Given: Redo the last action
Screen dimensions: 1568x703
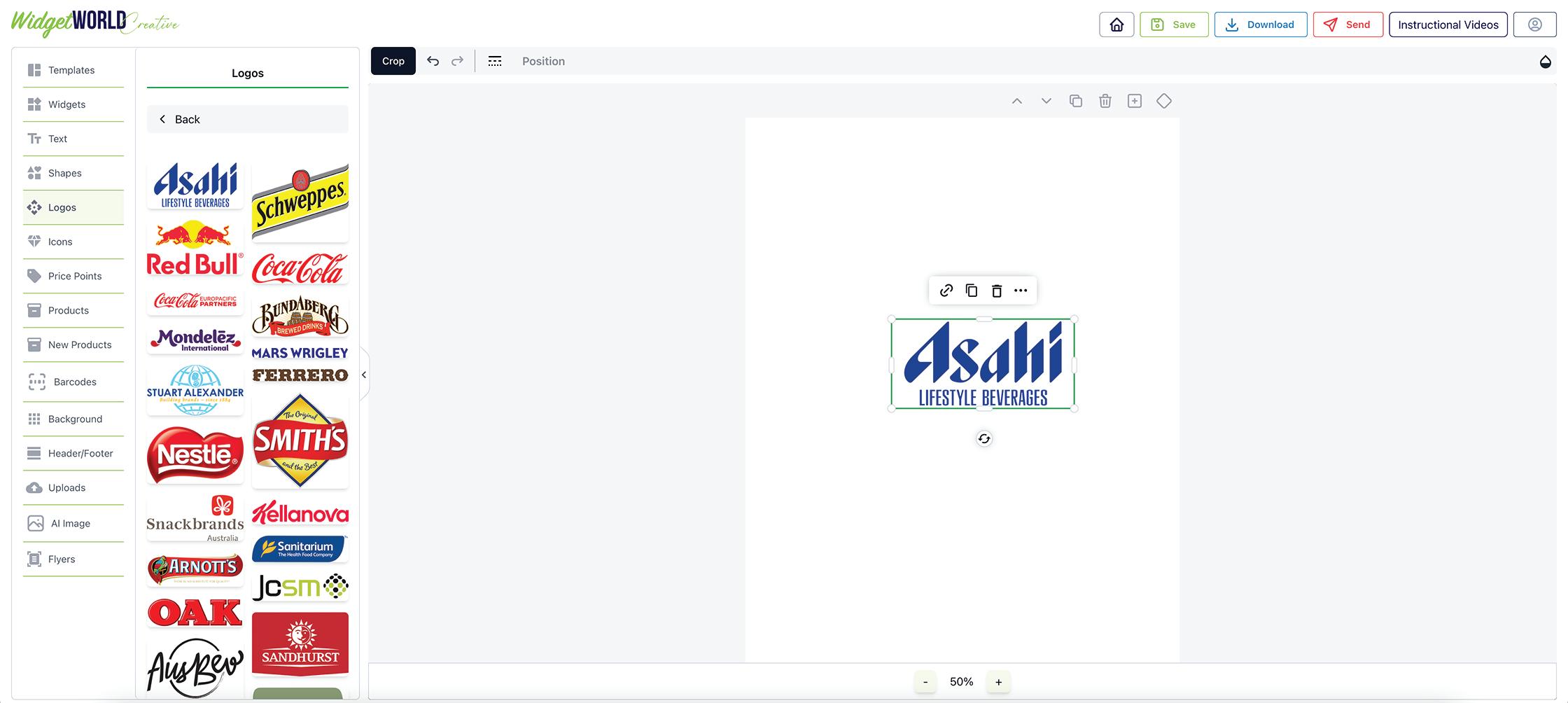Looking at the screenshot, I should (x=457, y=61).
